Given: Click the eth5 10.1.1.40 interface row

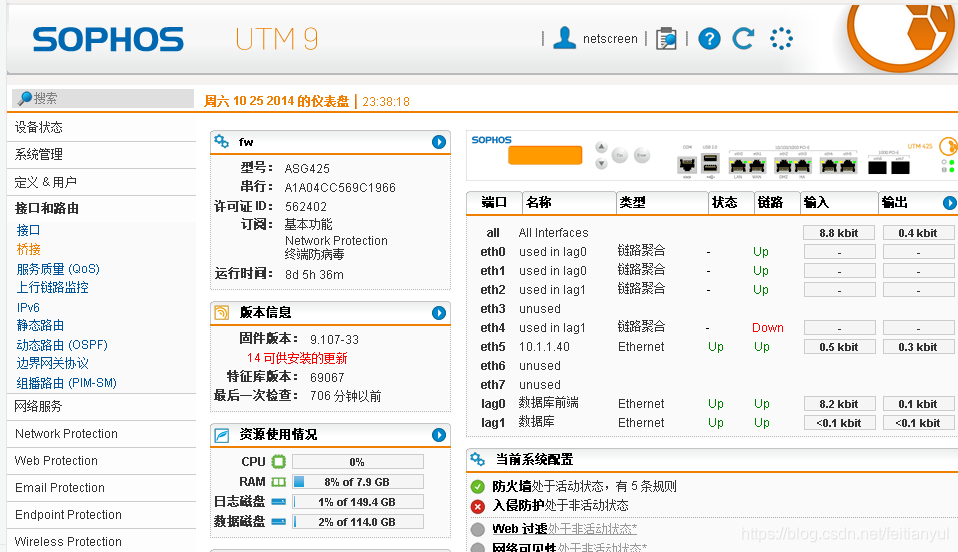Looking at the screenshot, I should pos(712,347).
